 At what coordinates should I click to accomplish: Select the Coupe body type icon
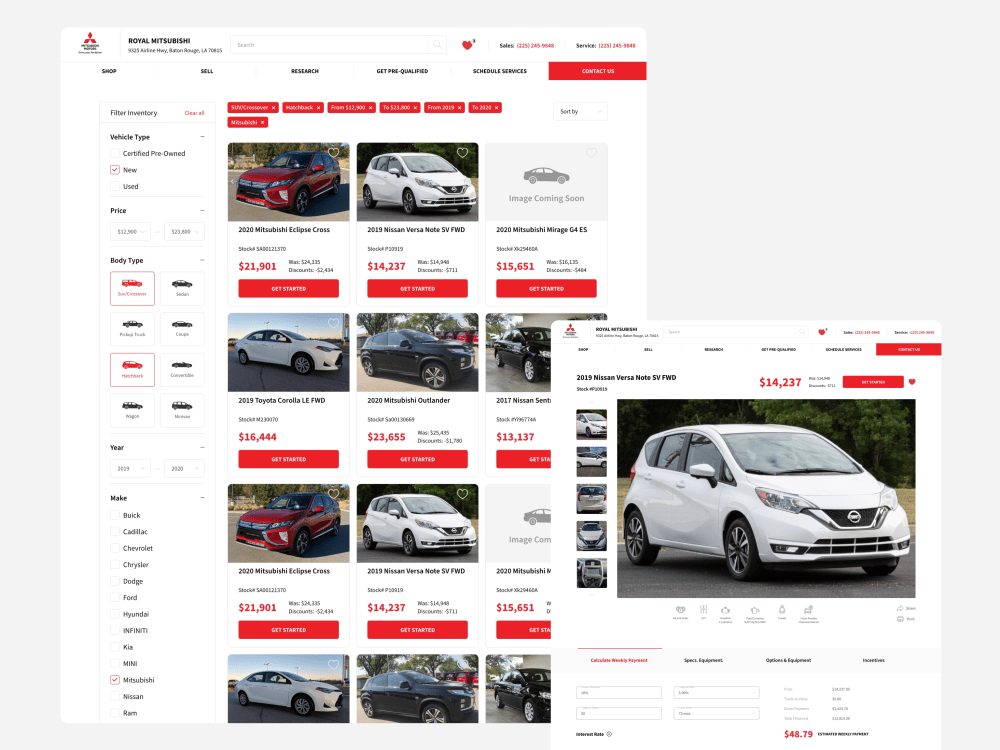pos(182,328)
